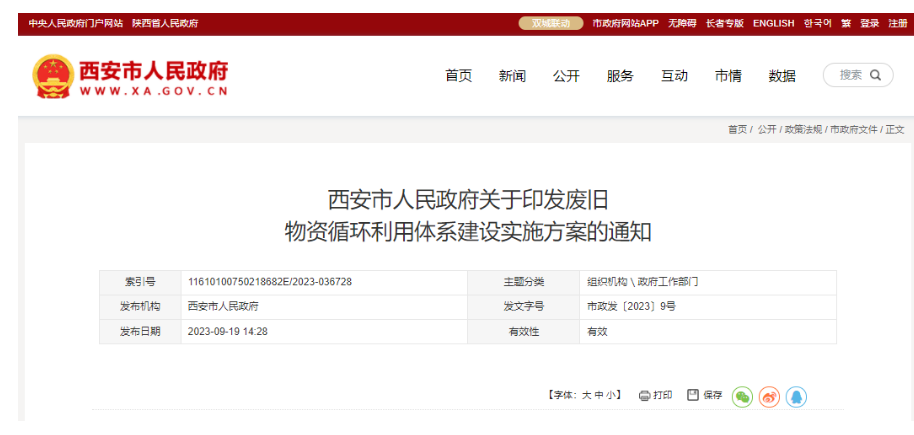Open the 服务 navigation menu
Image resolution: width=914 pixels, height=435 pixels.
coord(620,76)
